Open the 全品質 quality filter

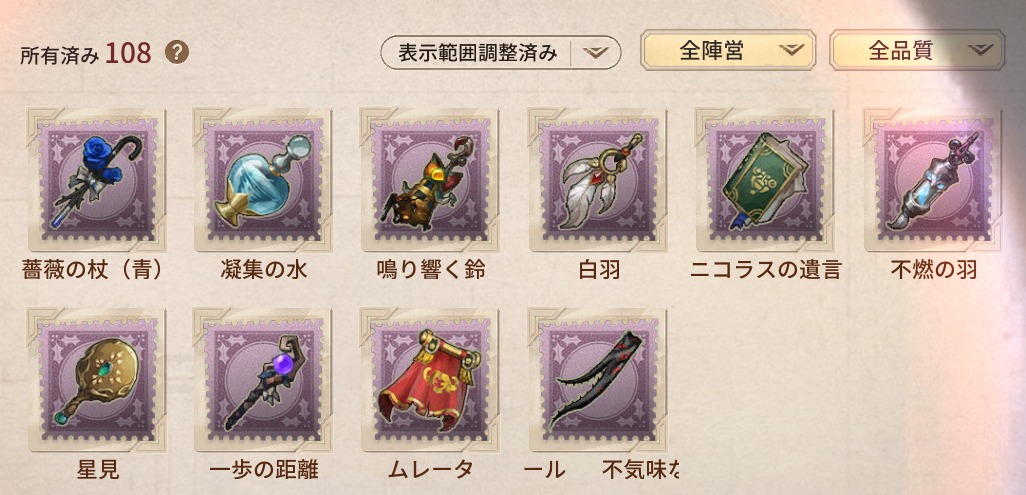(917, 50)
